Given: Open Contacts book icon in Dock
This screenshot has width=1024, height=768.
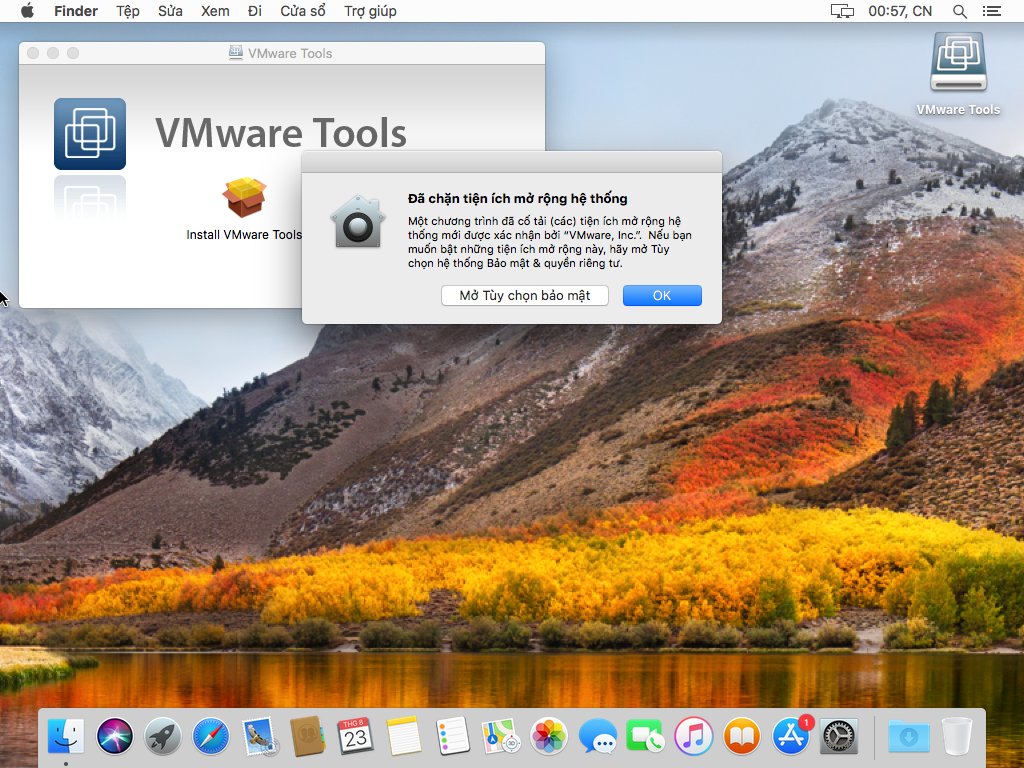Looking at the screenshot, I should pos(308,736).
